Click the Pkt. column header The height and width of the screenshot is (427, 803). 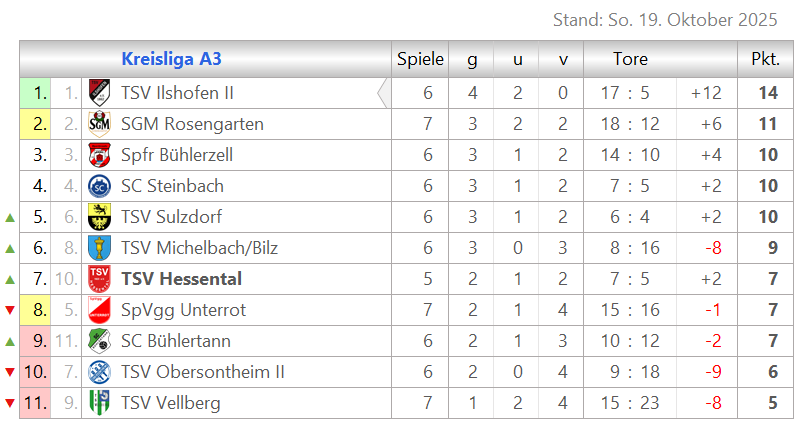coord(765,59)
